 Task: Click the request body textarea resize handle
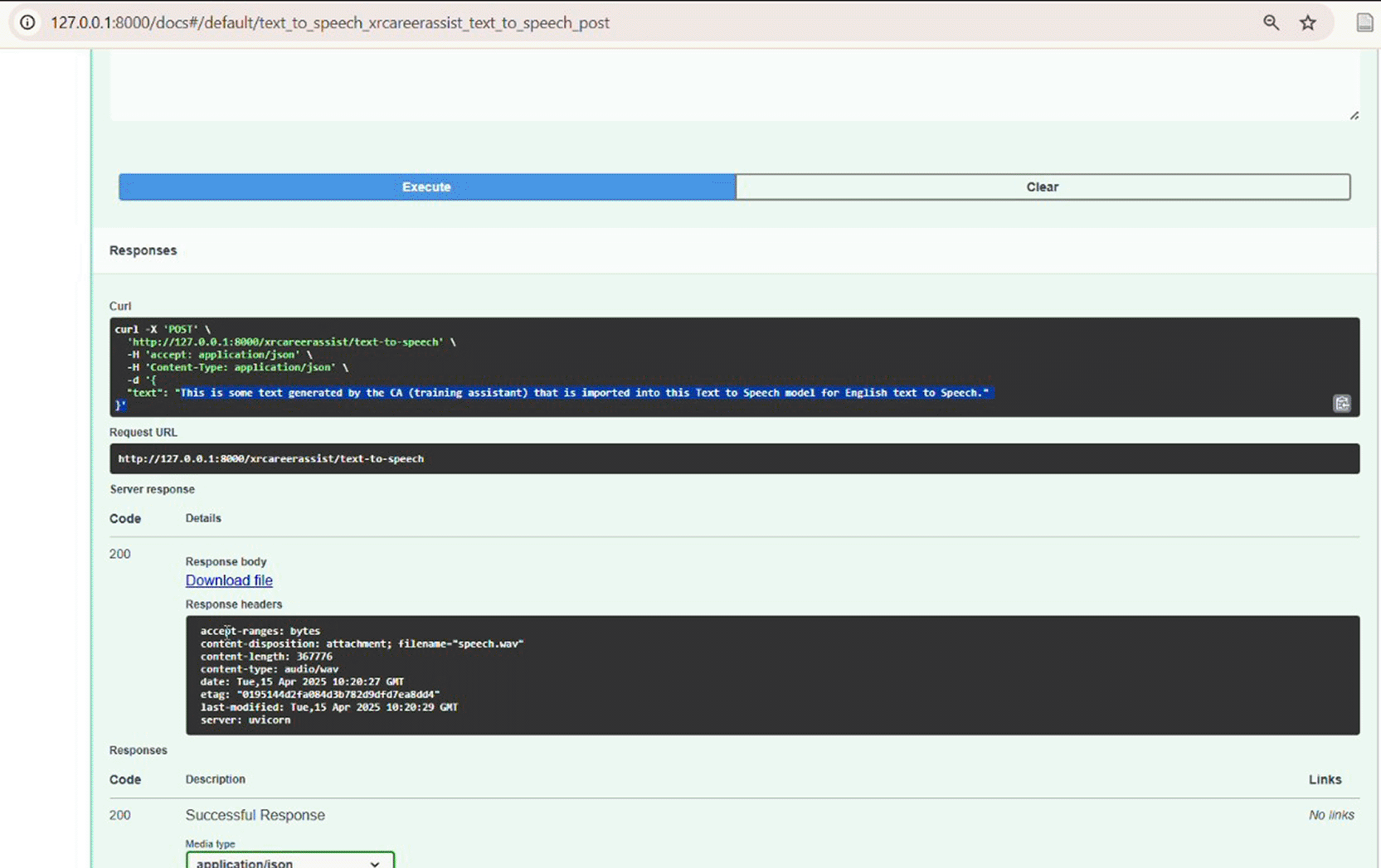[x=1354, y=115]
